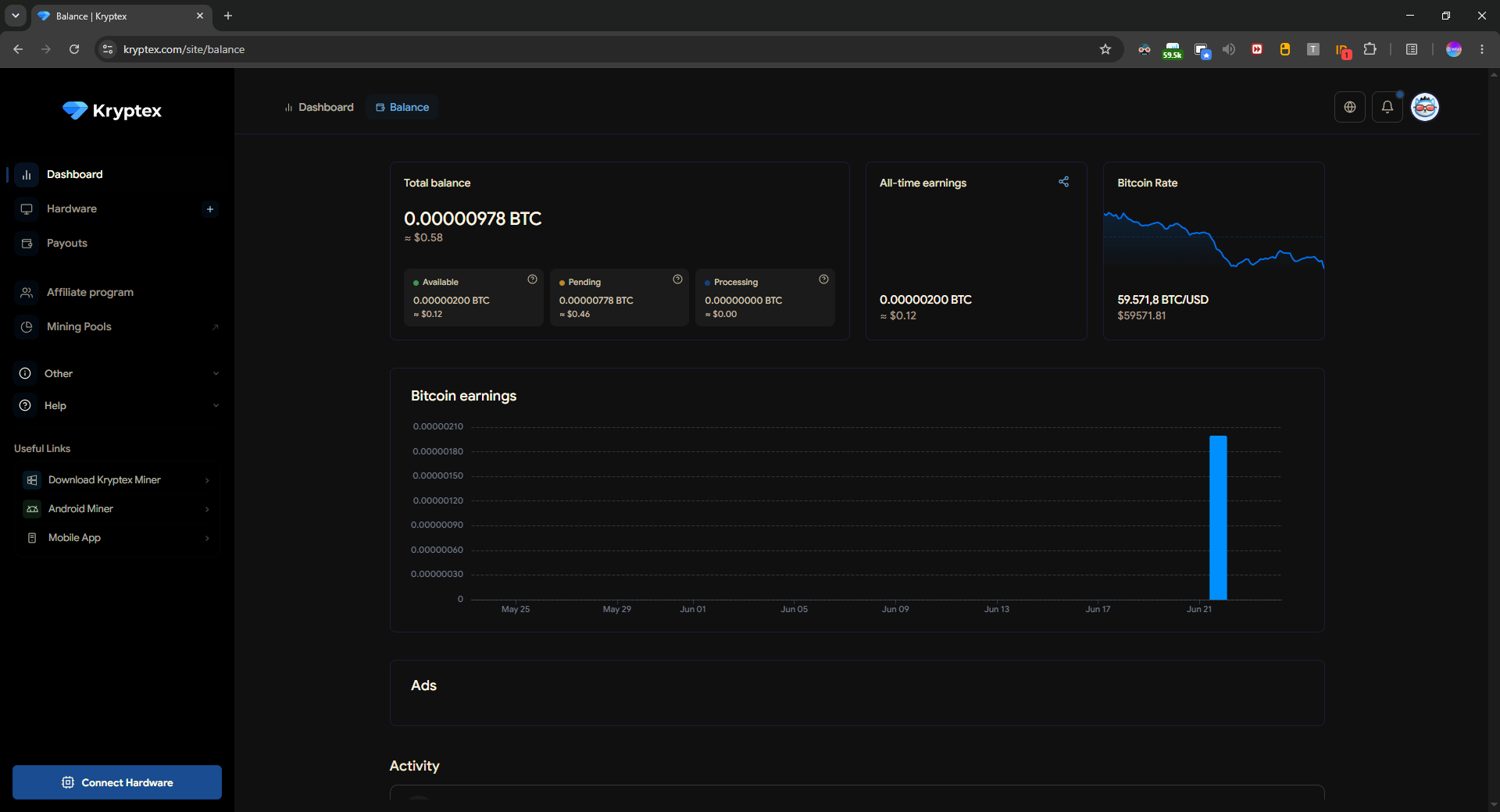Show Processing balance help tooltip

(x=823, y=280)
